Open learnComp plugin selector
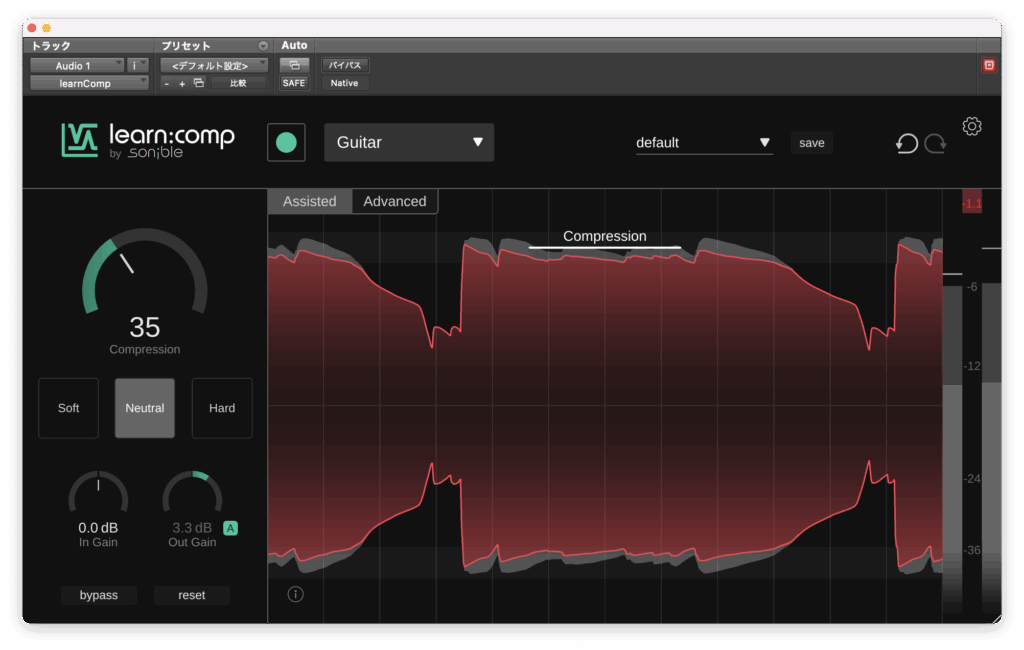 tap(89, 83)
